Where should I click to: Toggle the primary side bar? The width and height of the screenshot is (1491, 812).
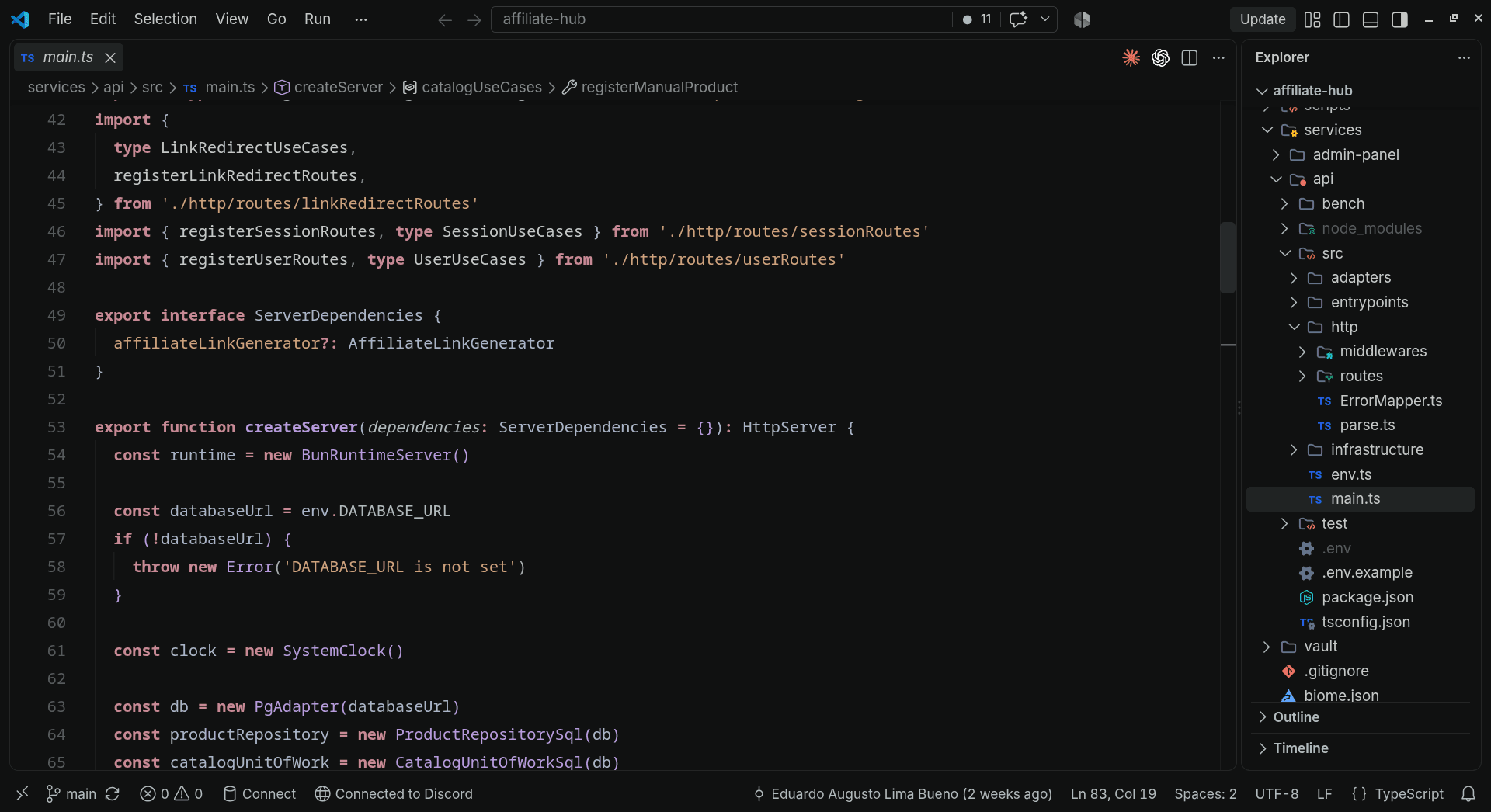pos(1341,19)
